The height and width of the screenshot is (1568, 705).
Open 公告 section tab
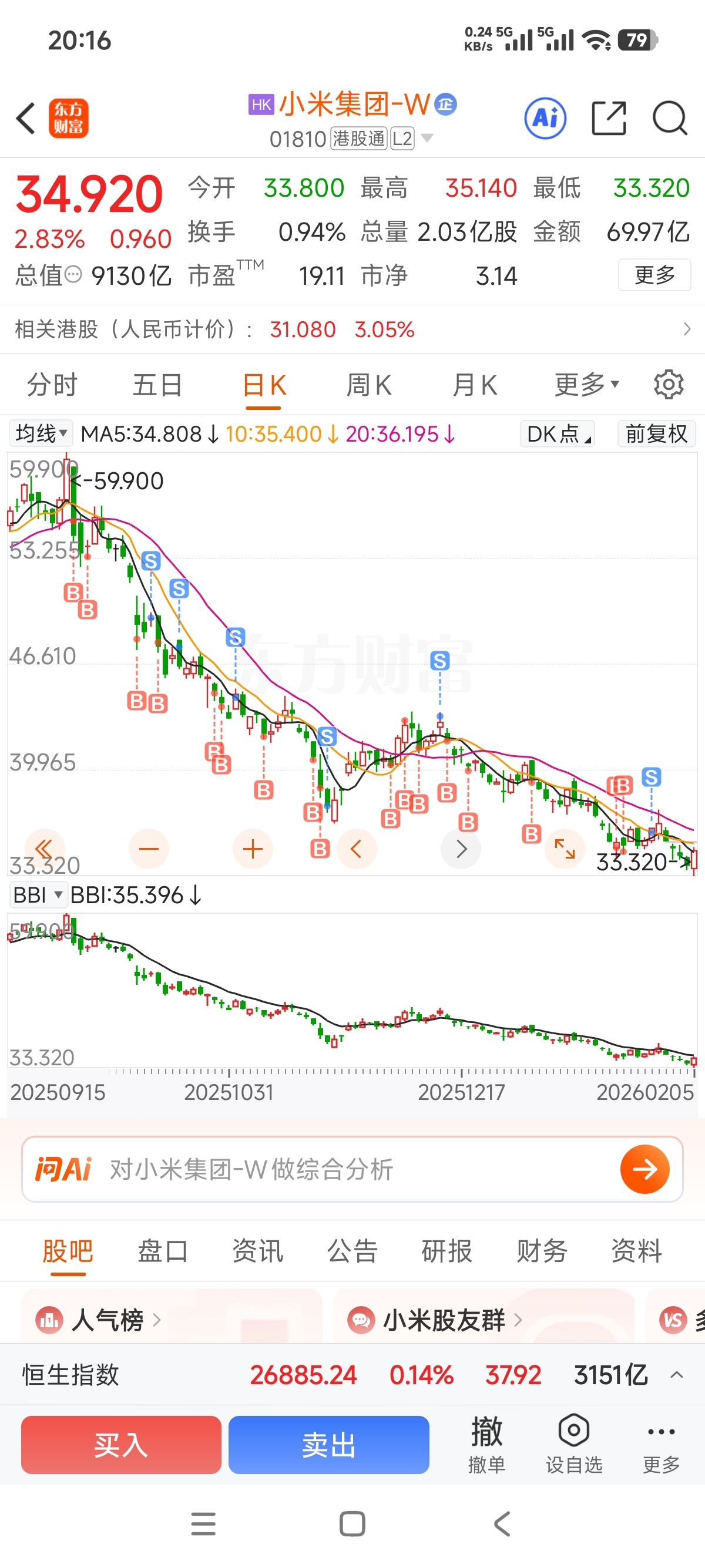click(352, 1251)
